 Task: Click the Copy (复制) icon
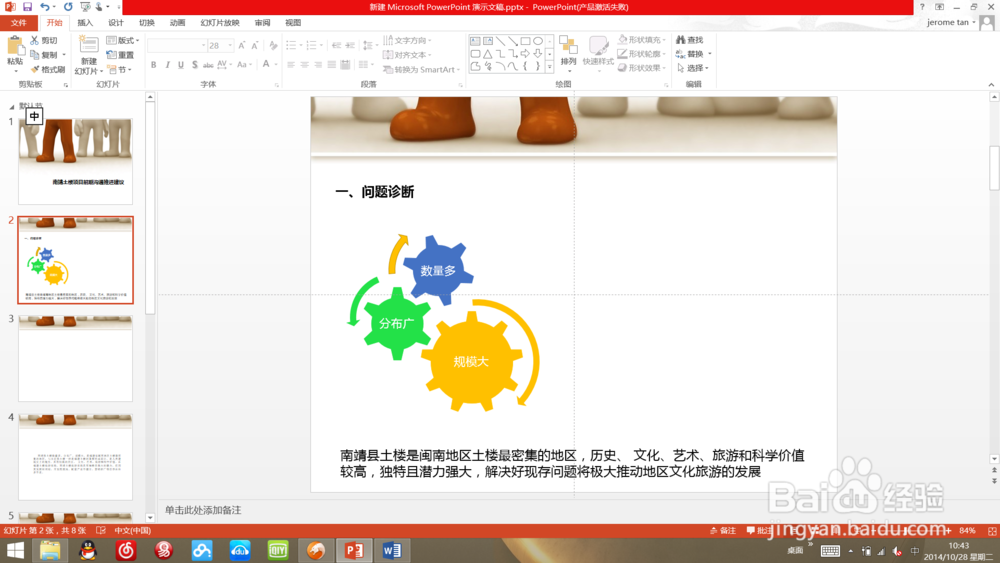(35, 55)
